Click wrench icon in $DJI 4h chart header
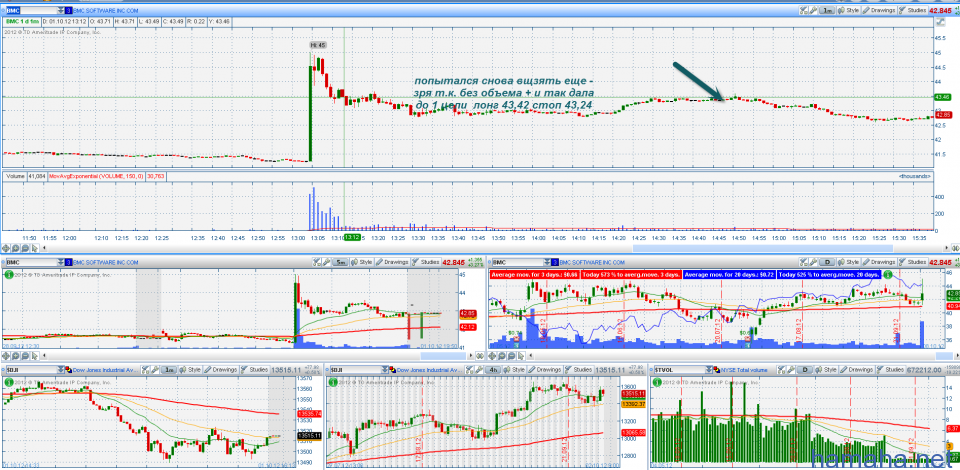Viewport: 960px width, 470px height. pos(479,370)
